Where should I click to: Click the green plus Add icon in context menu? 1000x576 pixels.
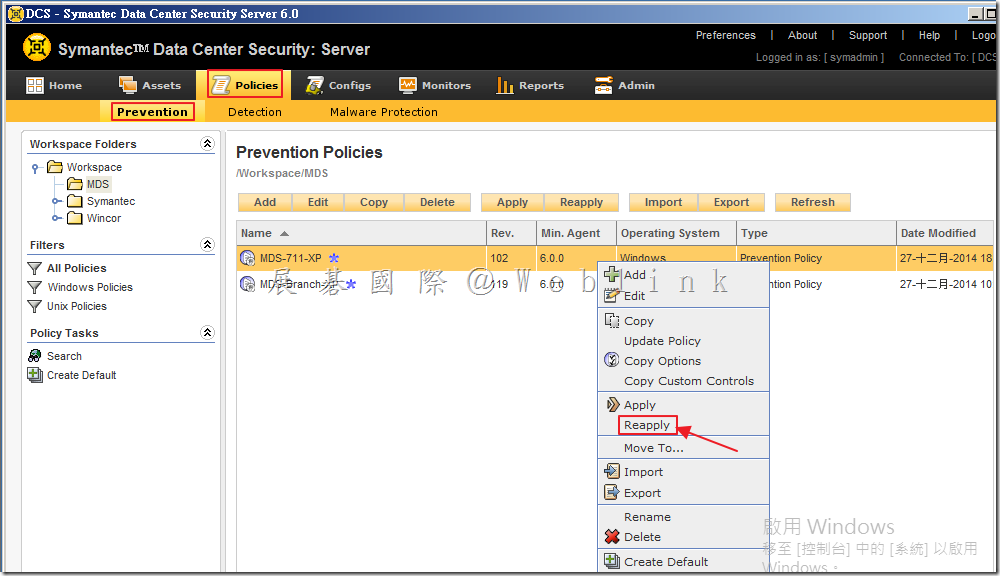[x=612, y=274]
